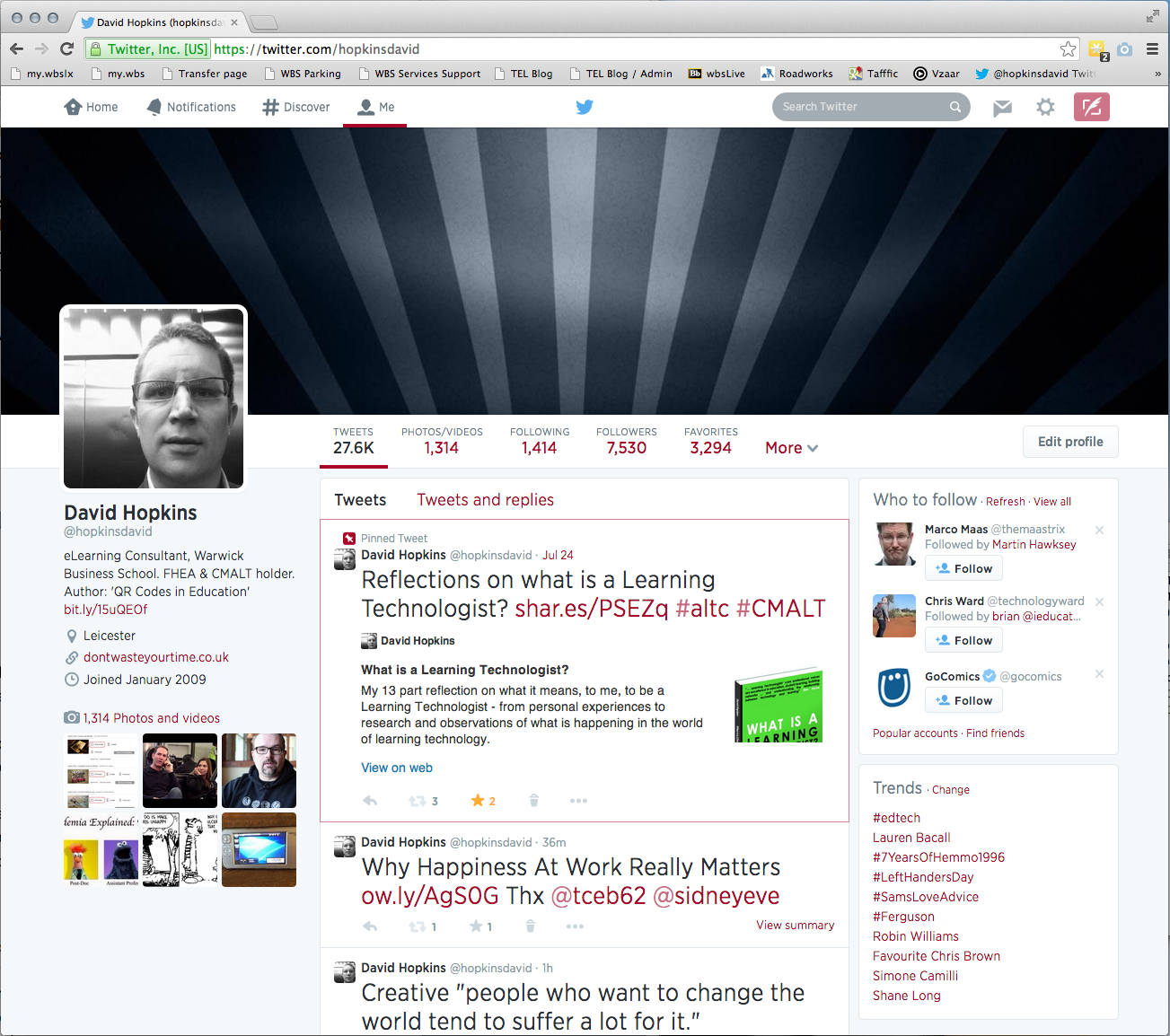
Task: Click the Edit profile button
Action: [1070, 442]
